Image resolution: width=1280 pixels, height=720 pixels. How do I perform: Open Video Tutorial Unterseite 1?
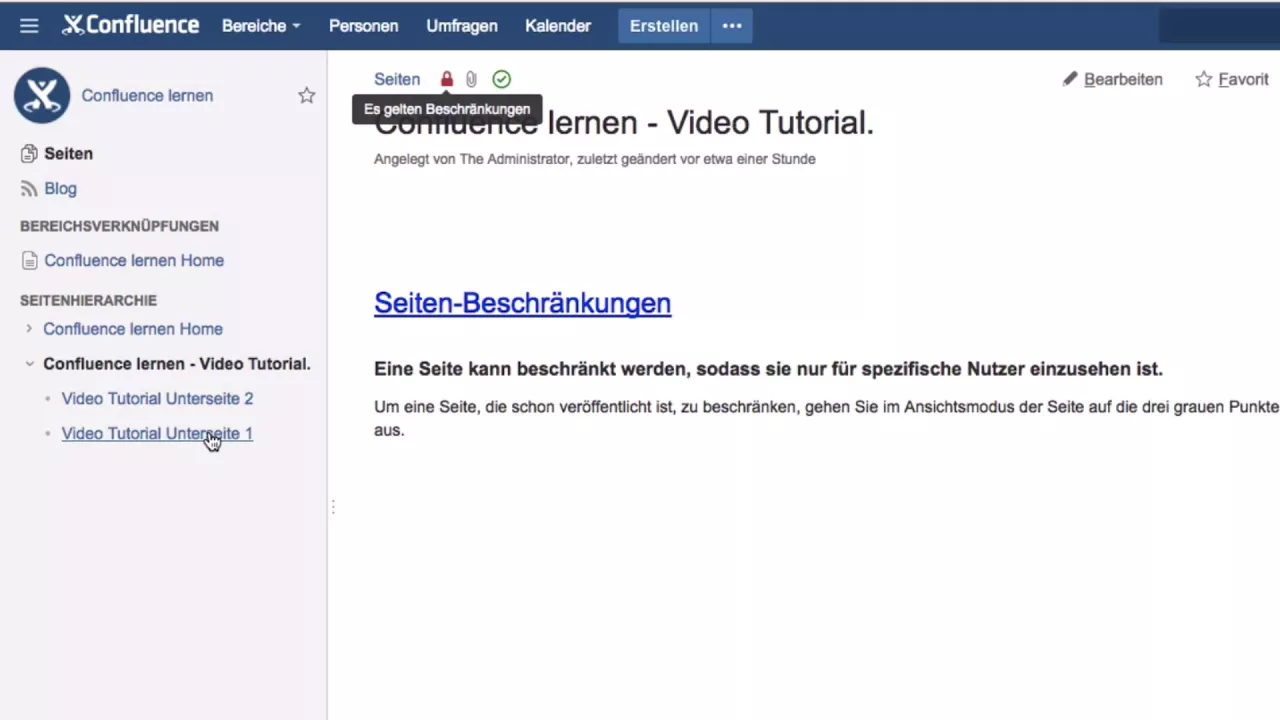(x=157, y=434)
